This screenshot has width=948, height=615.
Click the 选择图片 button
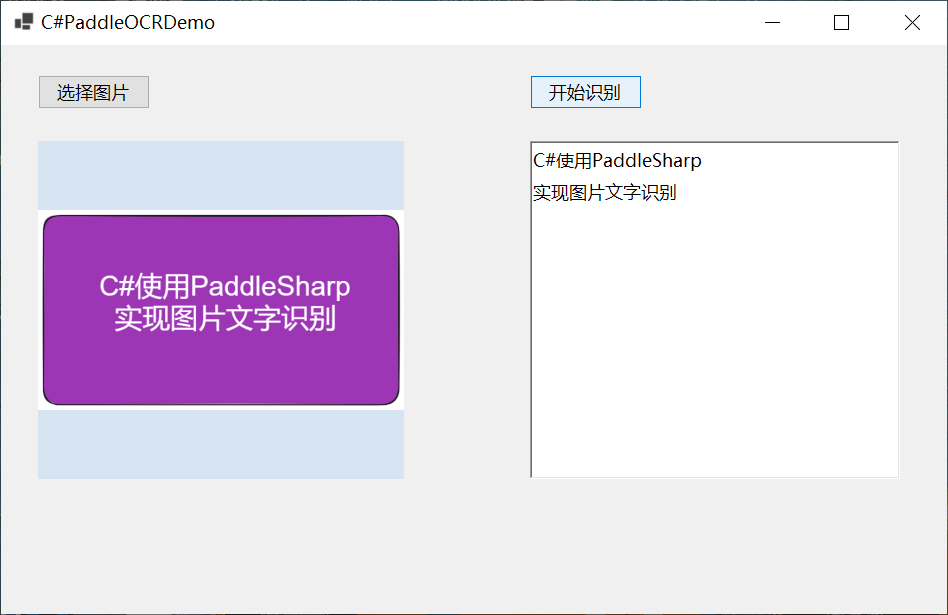pyautogui.click(x=94, y=92)
